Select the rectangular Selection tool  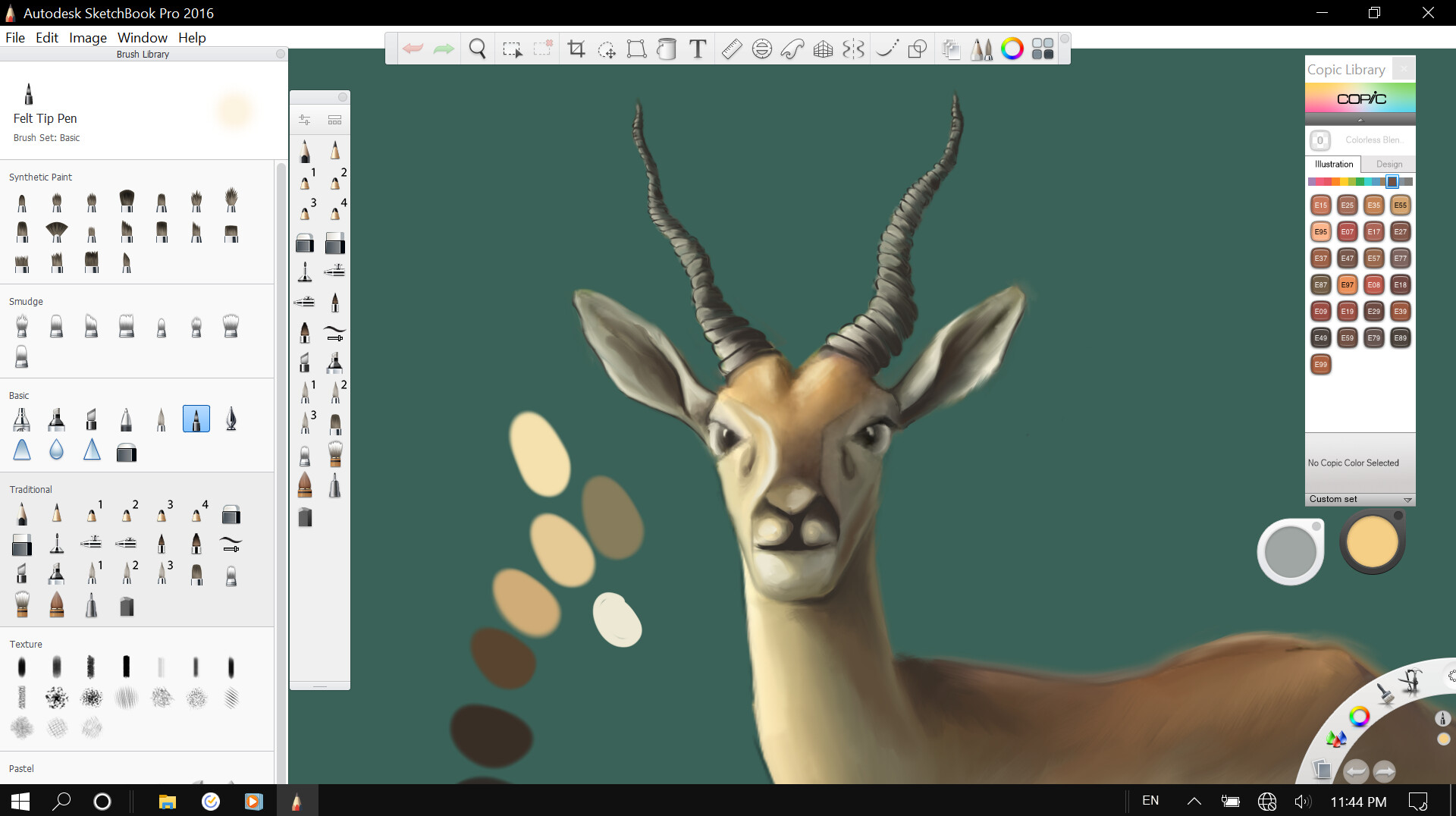click(x=512, y=49)
